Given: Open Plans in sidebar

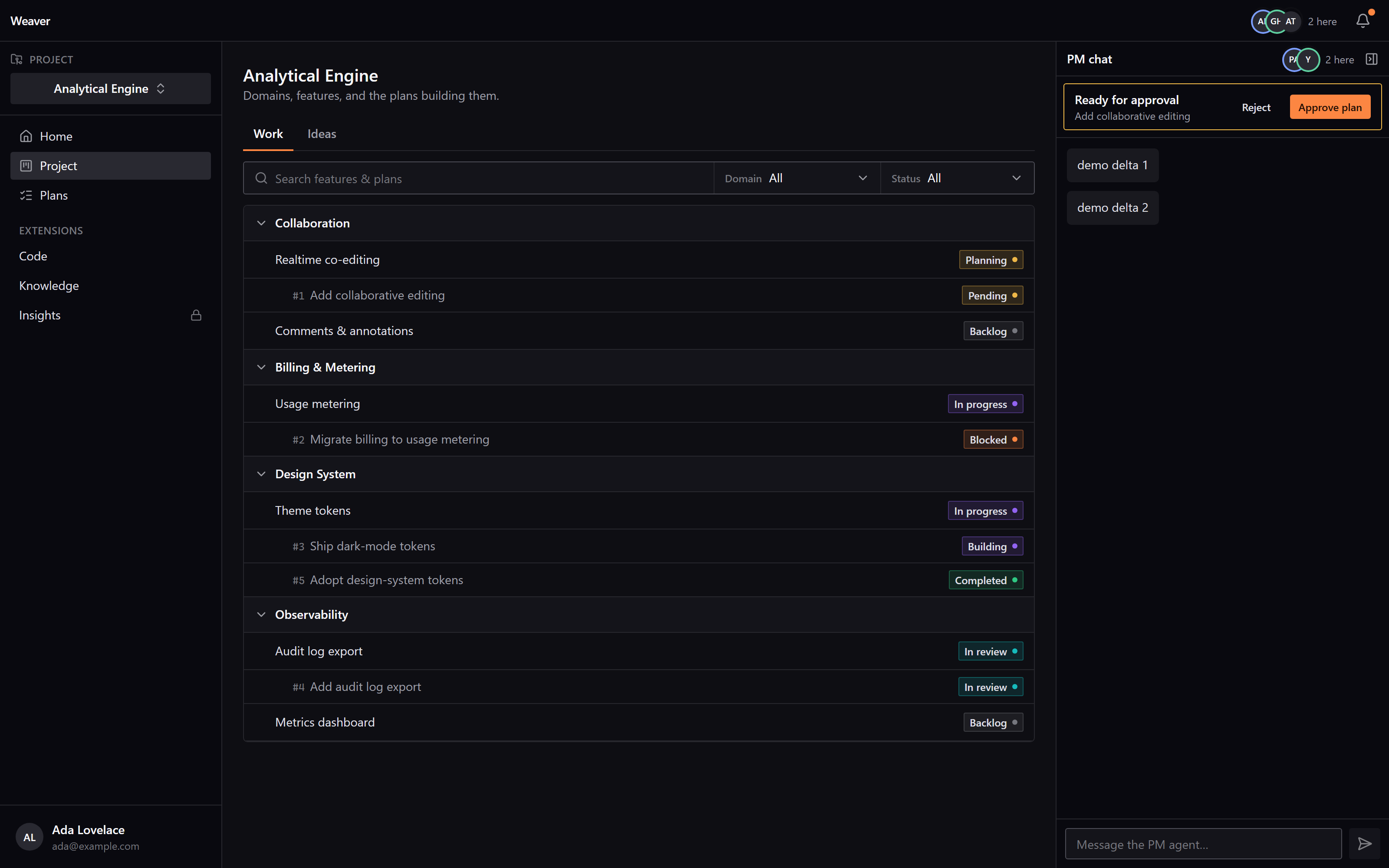Looking at the screenshot, I should click(x=110, y=195).
